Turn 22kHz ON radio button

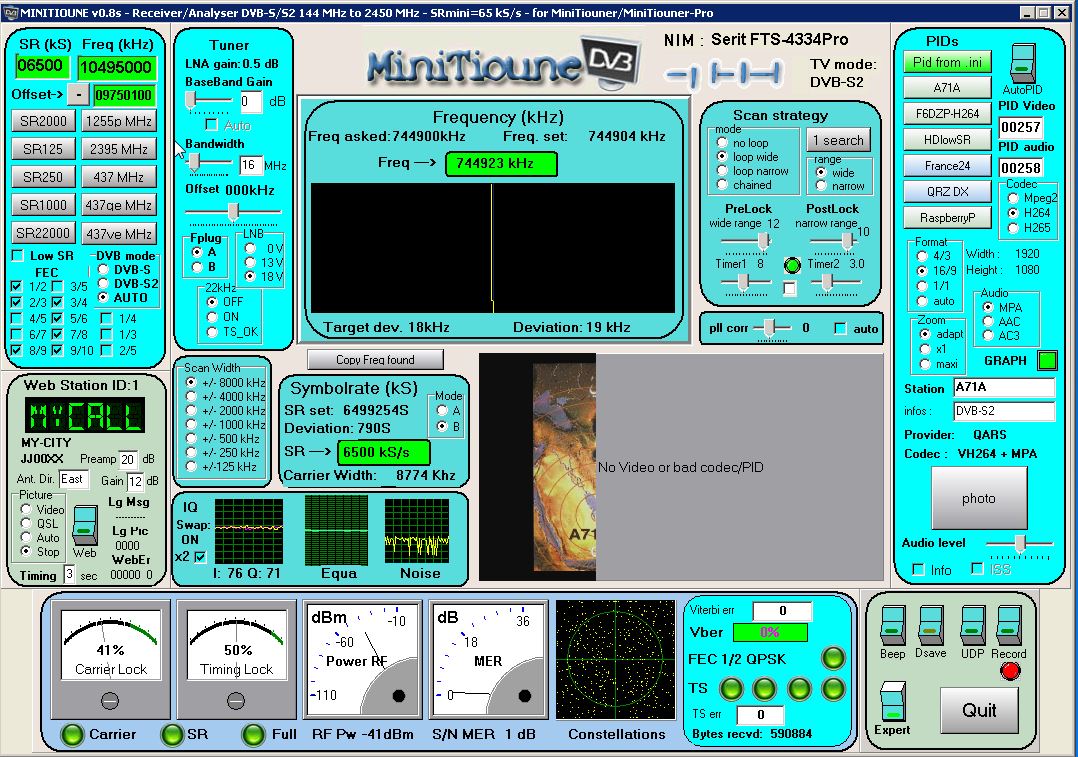point(212,317)
